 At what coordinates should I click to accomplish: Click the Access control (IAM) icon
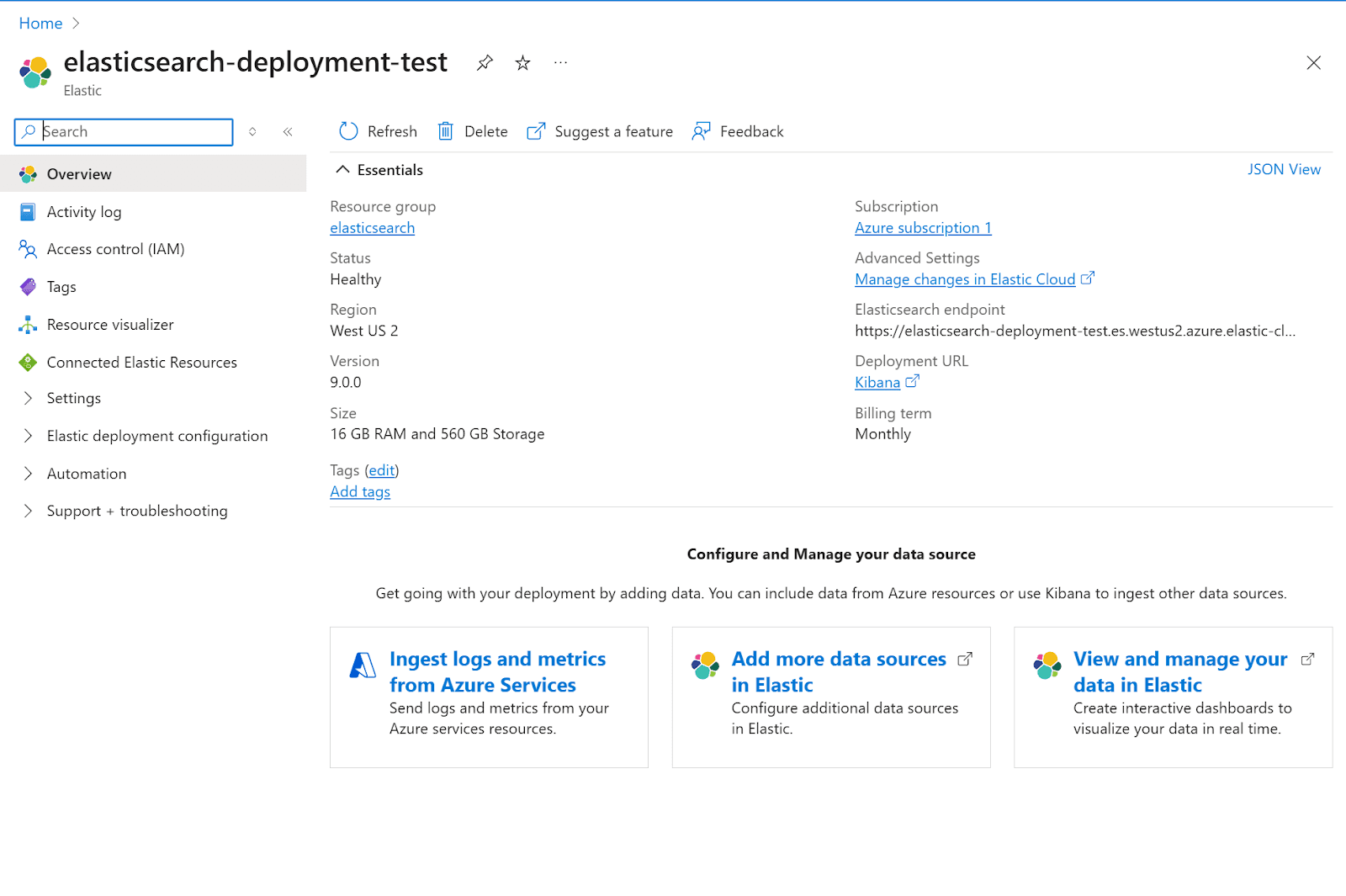click(x=27, y=249)
